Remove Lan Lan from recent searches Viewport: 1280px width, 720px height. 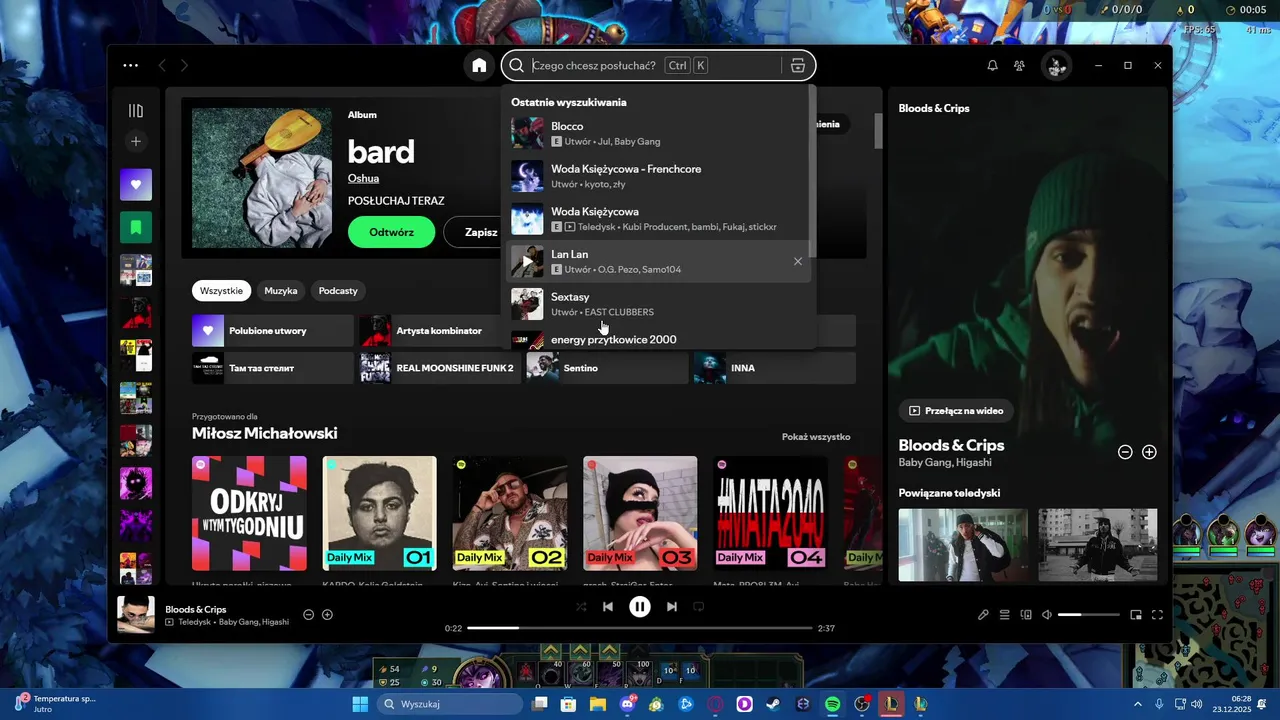[x=797, y=261]
